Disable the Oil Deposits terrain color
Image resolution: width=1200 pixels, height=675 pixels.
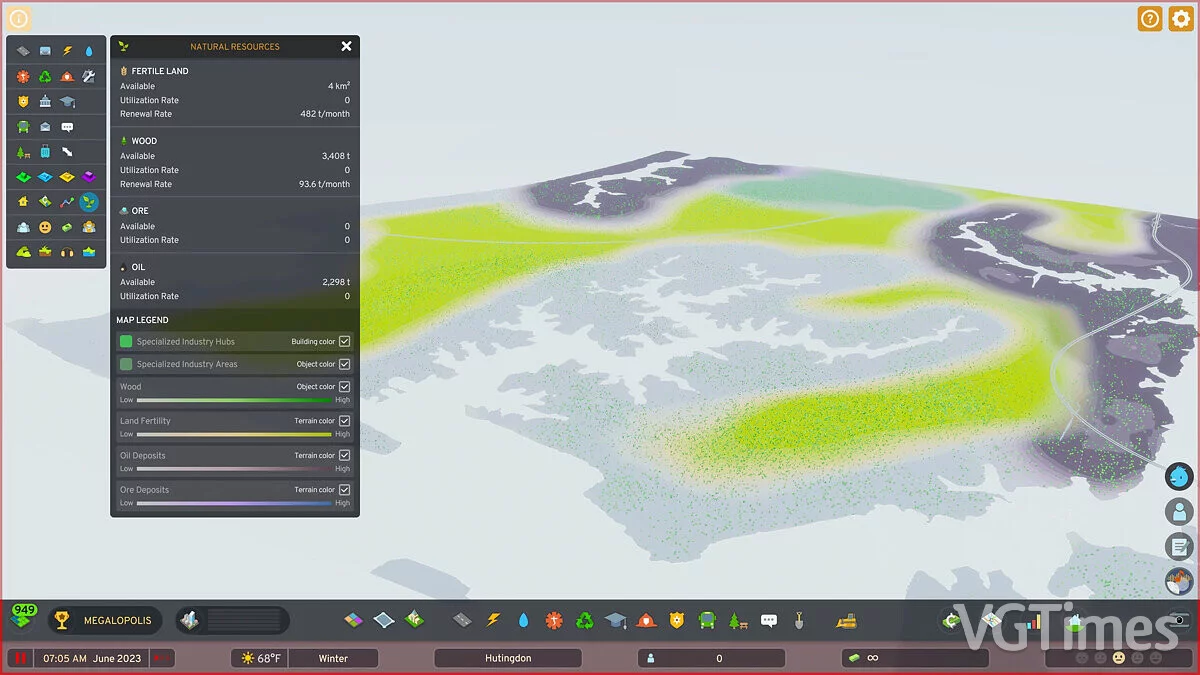coord(344,455)
